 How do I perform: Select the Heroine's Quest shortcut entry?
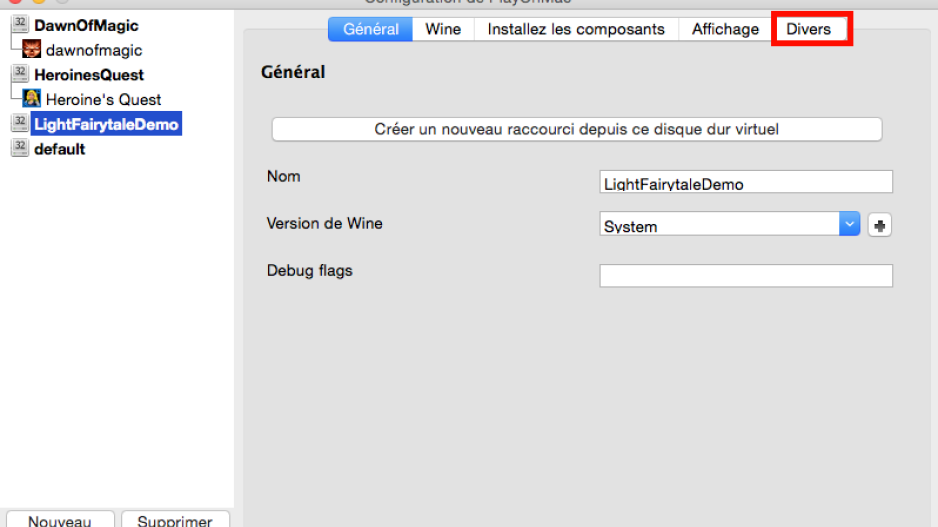(103, 99)
